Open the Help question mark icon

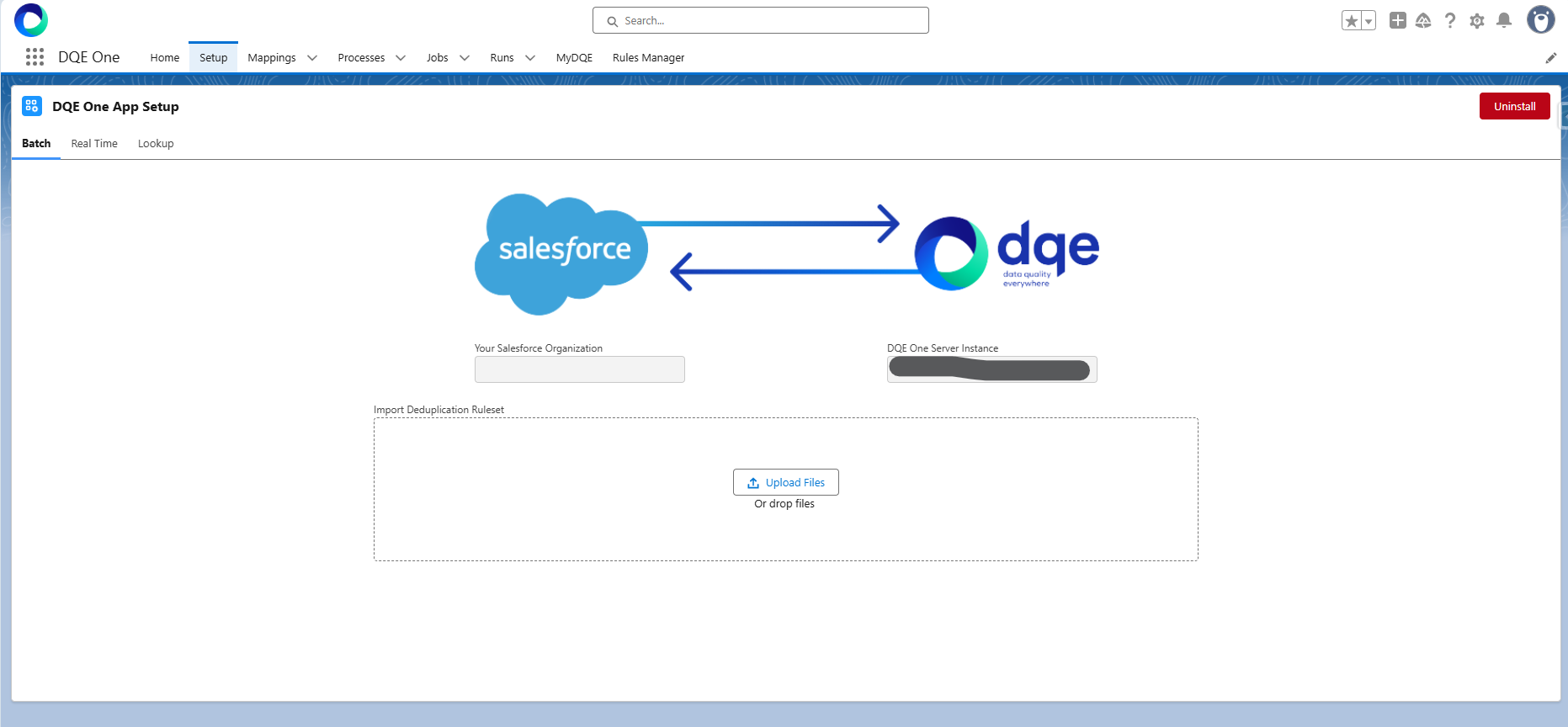(x=1450, y=20)
